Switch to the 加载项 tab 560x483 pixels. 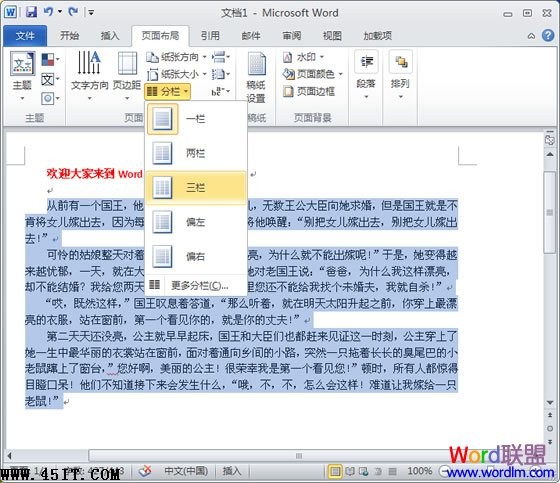click(378, 36)
